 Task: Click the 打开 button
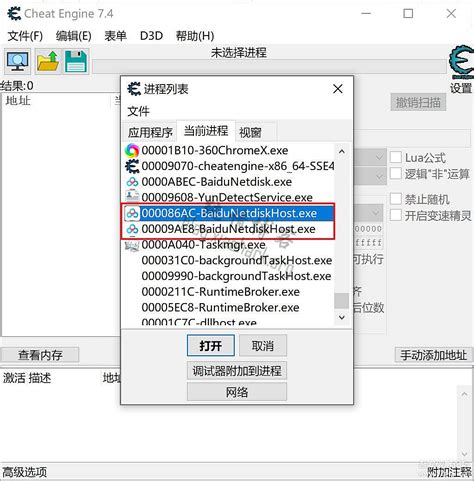(x=211, y=346)
